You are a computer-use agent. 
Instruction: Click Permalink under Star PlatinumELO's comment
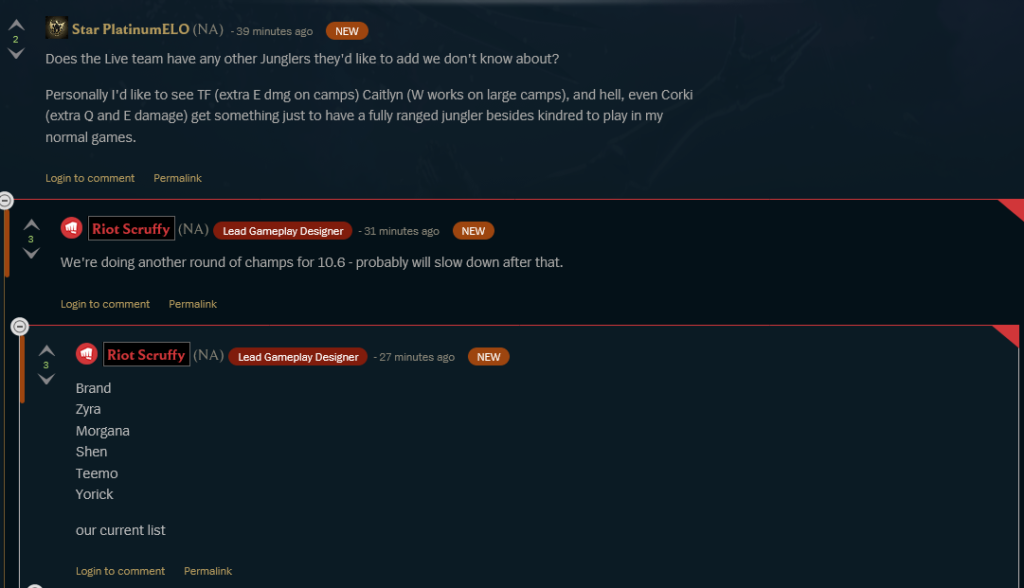tap(178, 178)
